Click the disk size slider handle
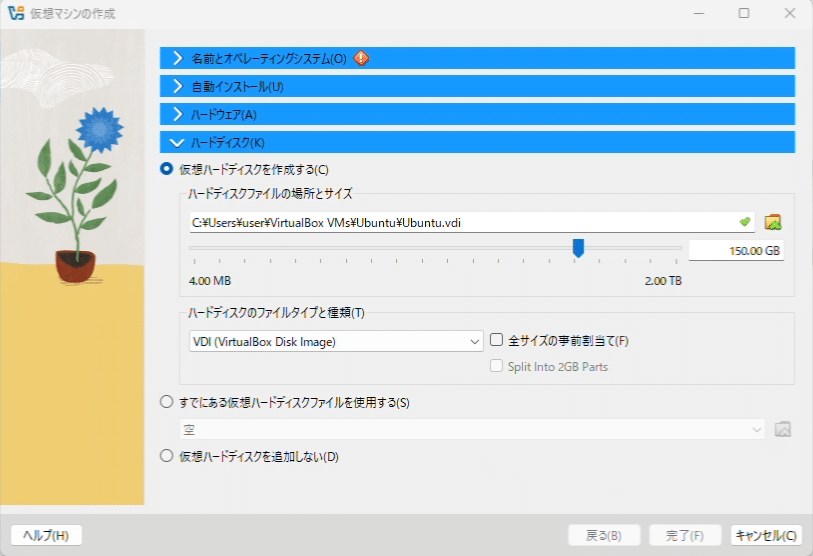 point(578,248)
